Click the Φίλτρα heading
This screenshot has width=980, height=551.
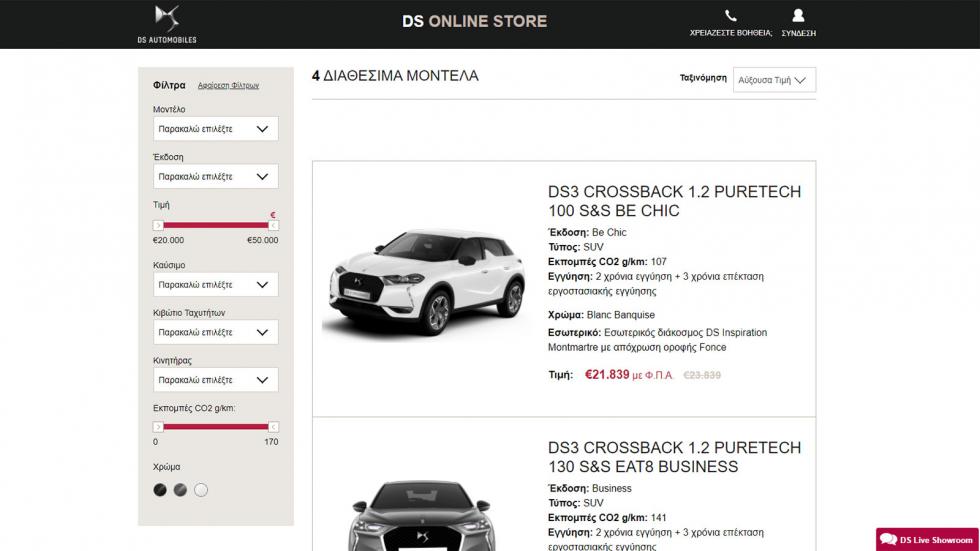click(x=169, y=85)
